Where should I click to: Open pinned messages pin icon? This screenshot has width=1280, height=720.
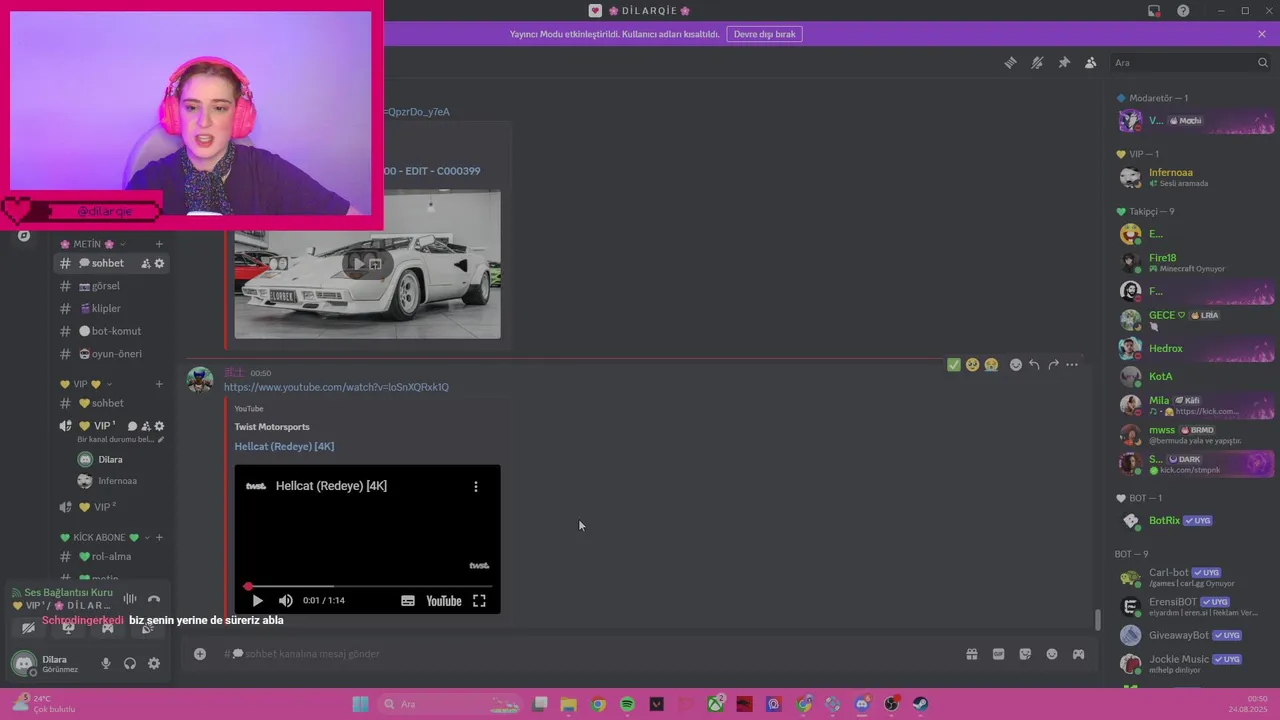1064,62
